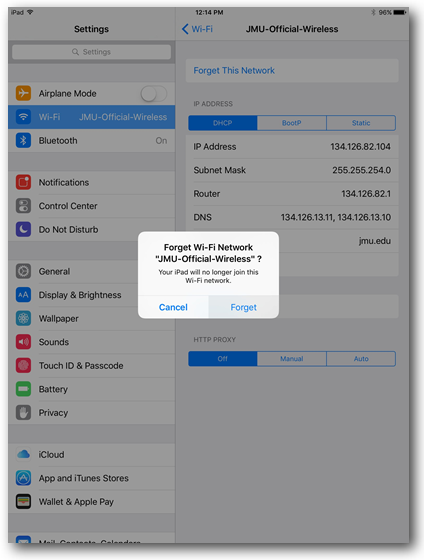Select the Sounds speaker icon
Screen dimensions: 424x560
pos(23,342)
